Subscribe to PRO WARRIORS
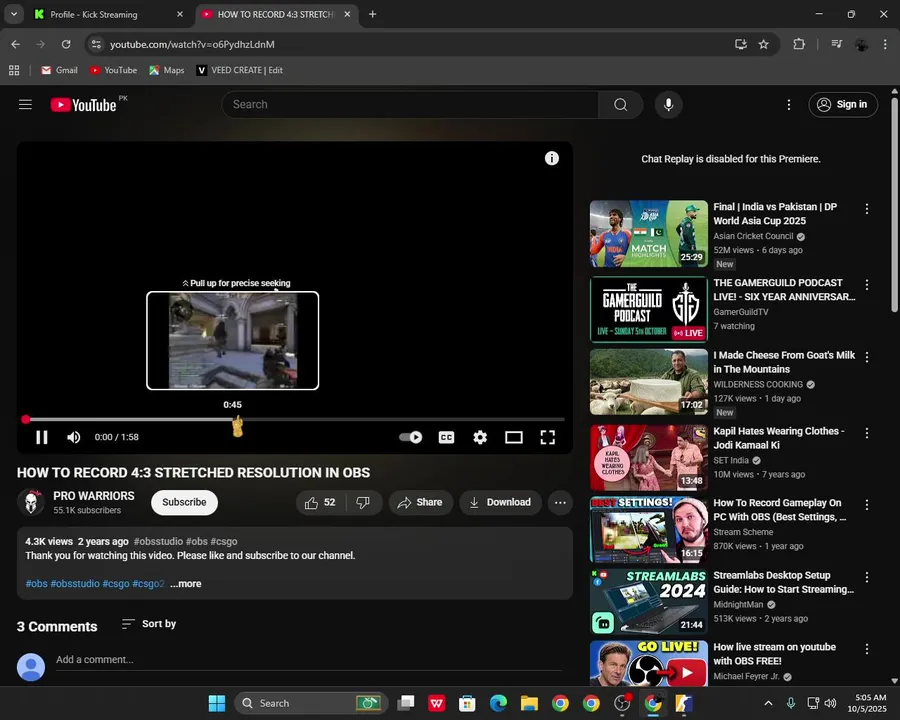The height and width of the screenshot is (720, 900). coord(184,502)
